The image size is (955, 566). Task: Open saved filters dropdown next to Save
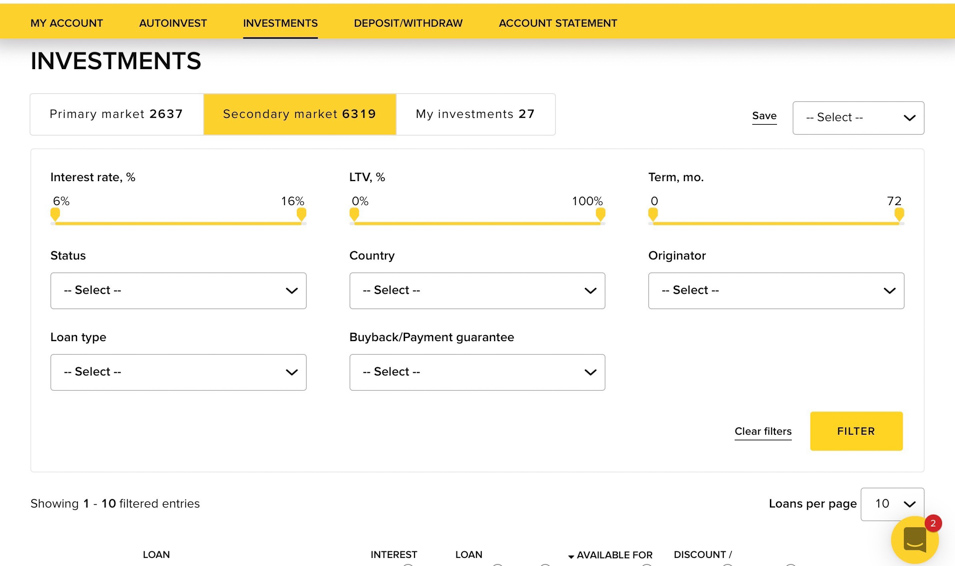858,118
